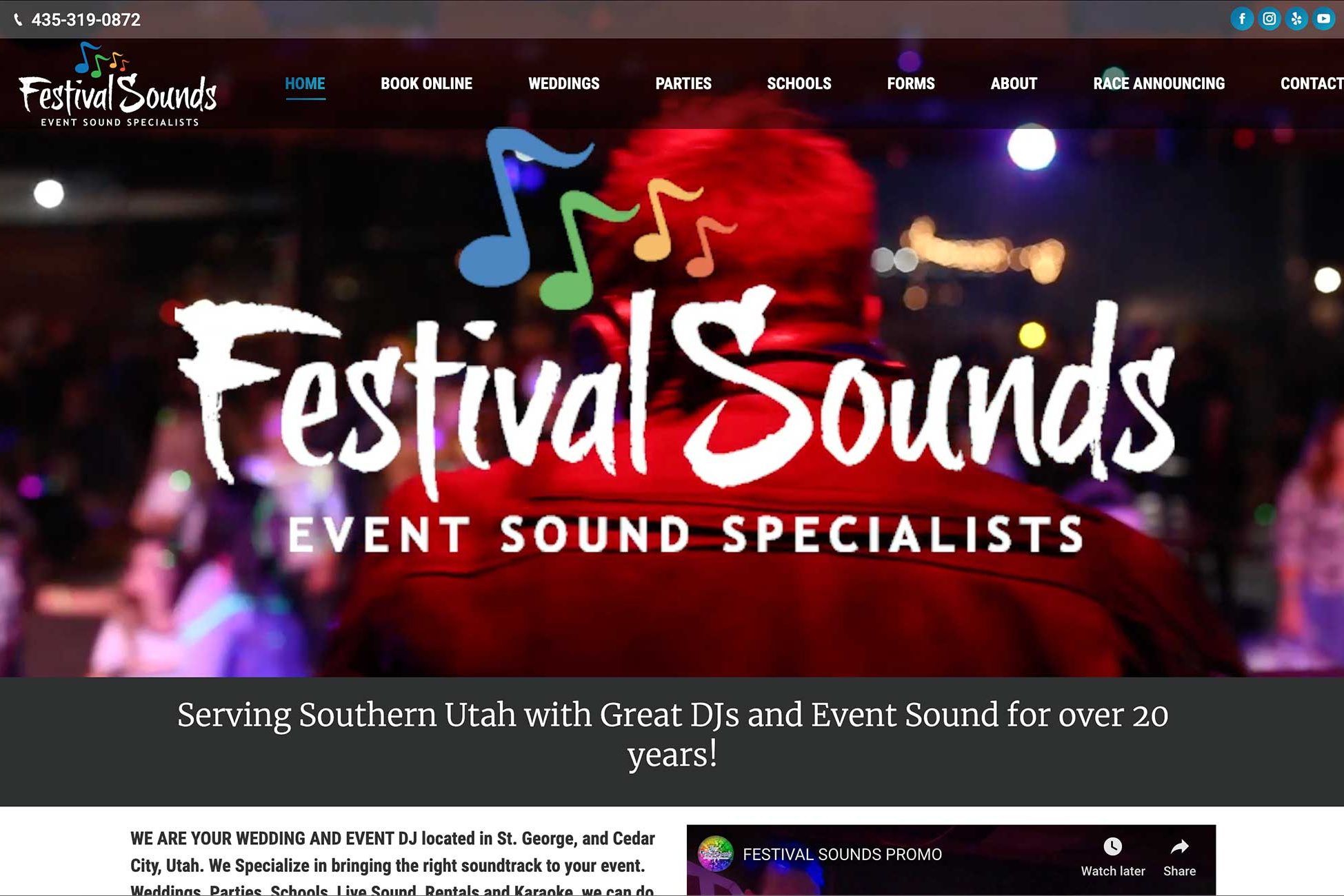Open the Weddings menu
This screenshot has width=1344, height=896.
pyautogui.click(x=563, y=83)
